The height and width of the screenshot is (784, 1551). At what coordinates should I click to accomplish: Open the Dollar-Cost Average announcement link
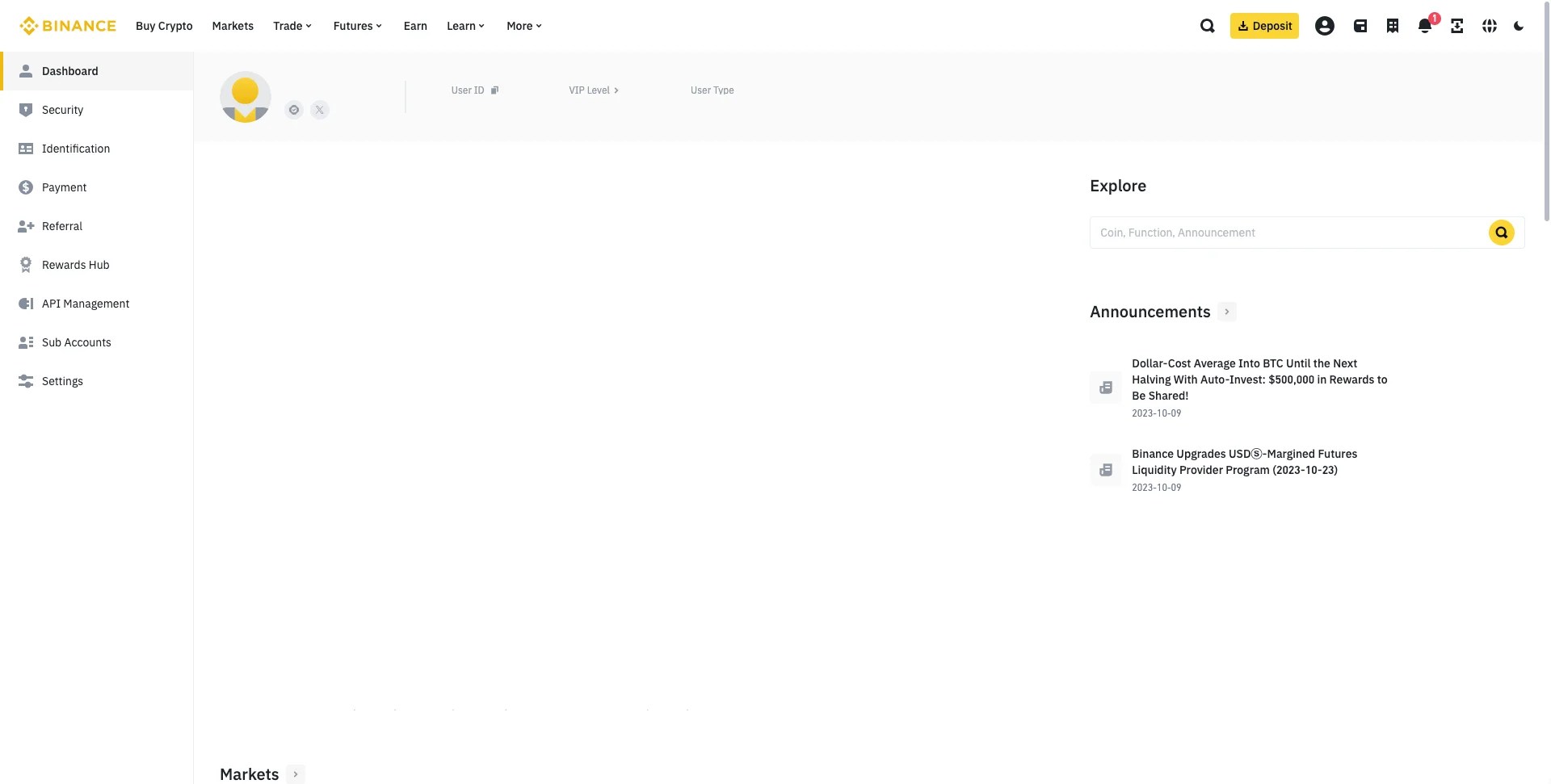1259,379
